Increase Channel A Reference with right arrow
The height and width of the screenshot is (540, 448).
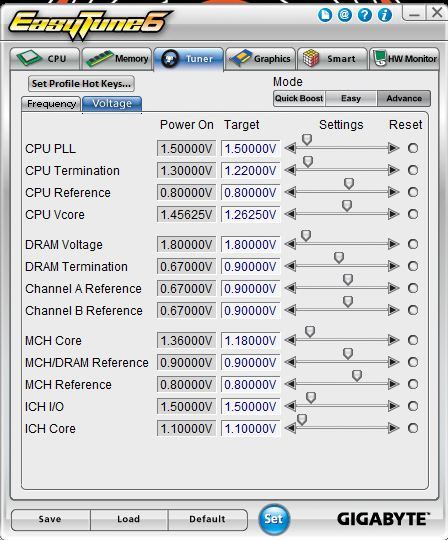(x=393, y=288)
